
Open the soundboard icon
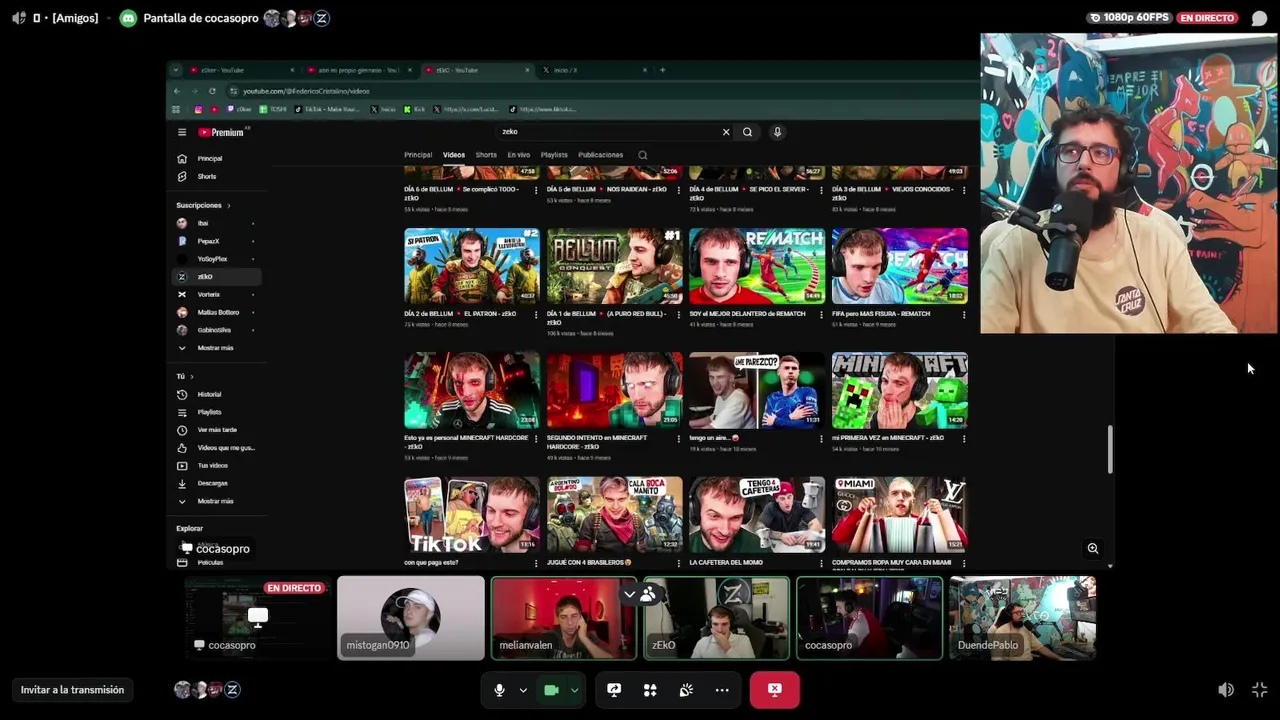coord(686,690)
